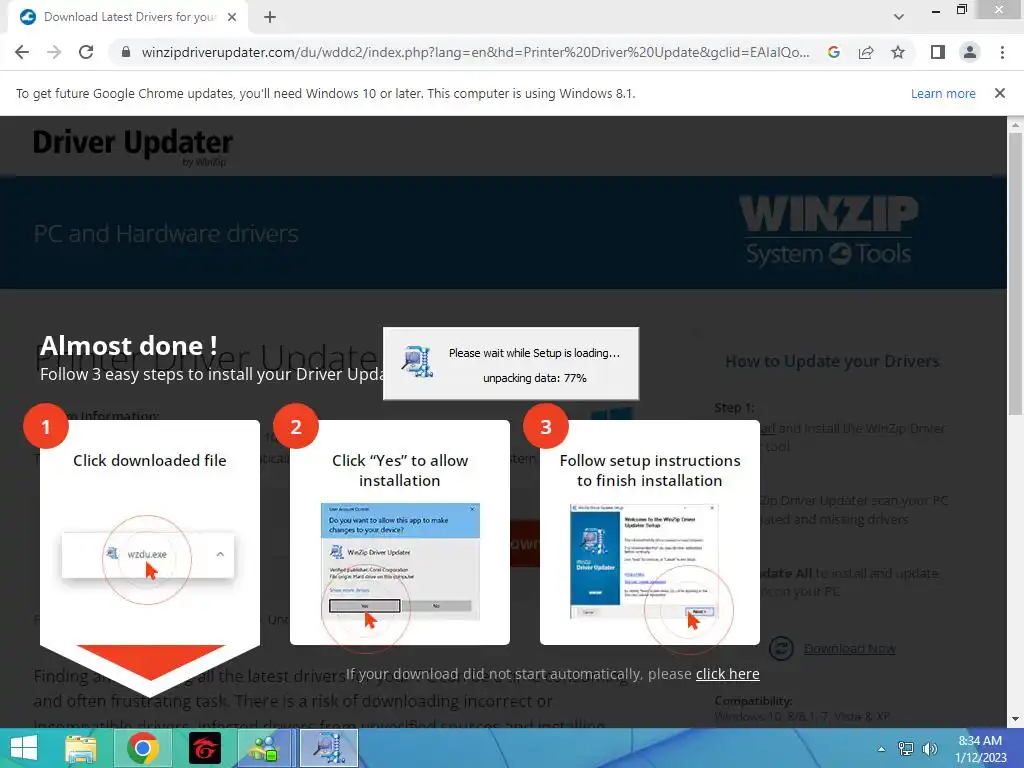The height and width of the screenshot is (768, 1024).
Task: Click the page vertical scrollbar thumb
Action: [x=1015, y=273]
